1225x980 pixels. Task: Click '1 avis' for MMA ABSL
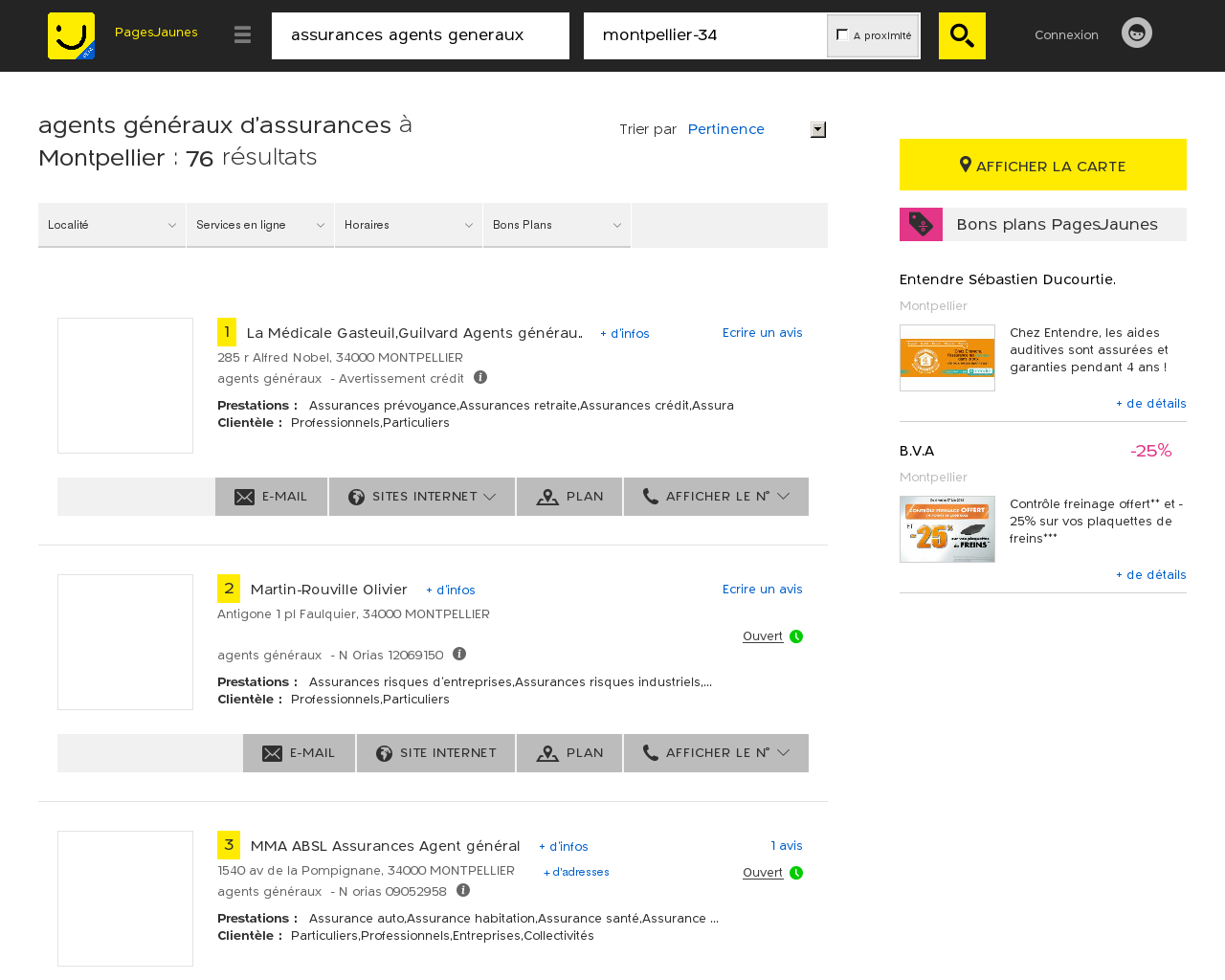pyautogui.click(x=787, y=845)
